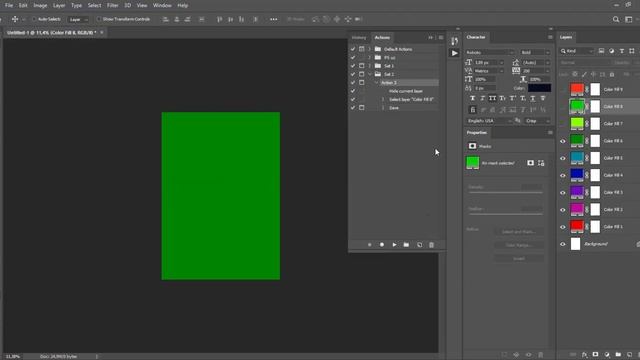Viewport: 640px width, 360px height.
Task: Collapse the Action 3 steps
Action: (x=376, y=82)
